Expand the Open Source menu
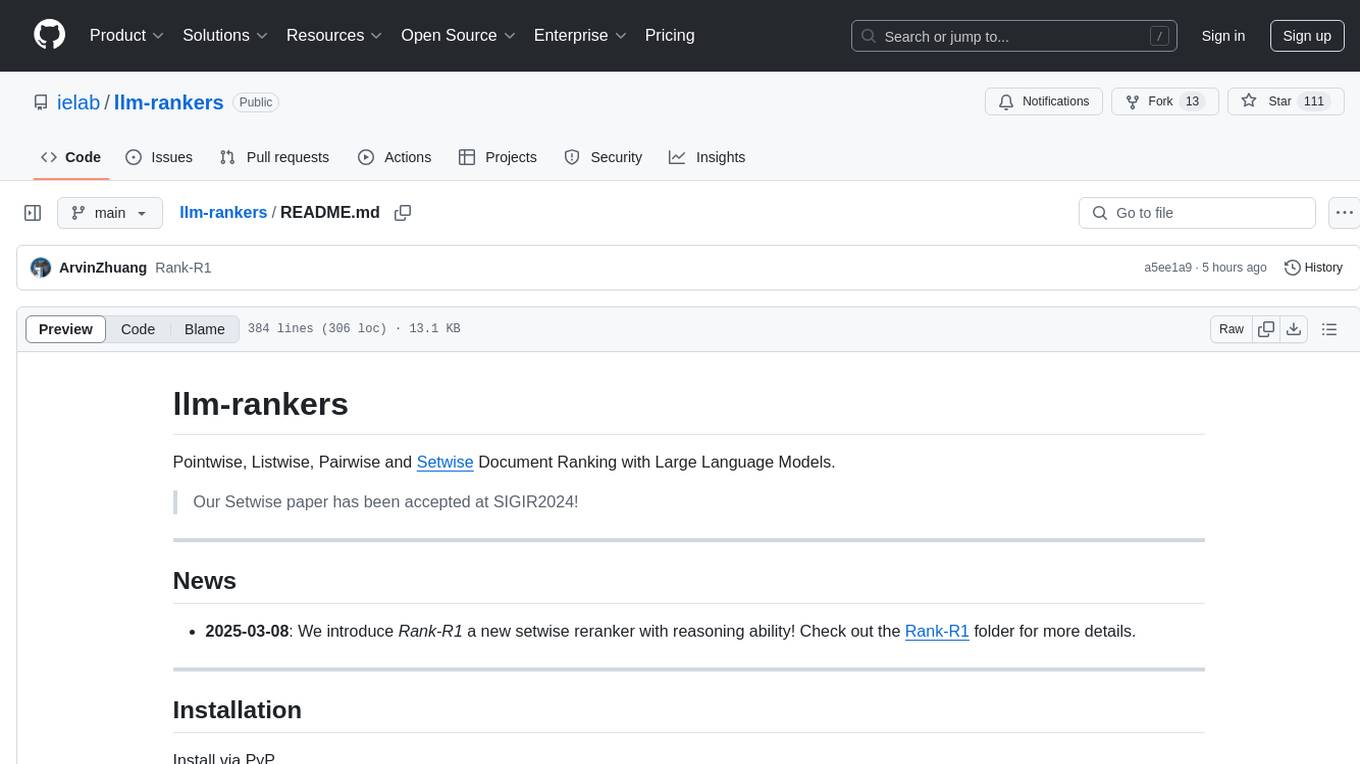The image size is (1360, 764). (458, 35)
